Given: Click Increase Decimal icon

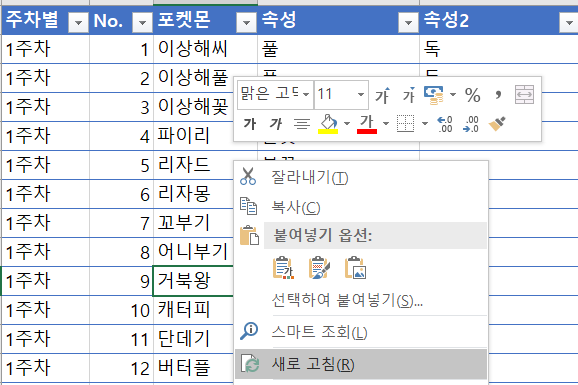Looking at the screenshot, I should [445, 124].
